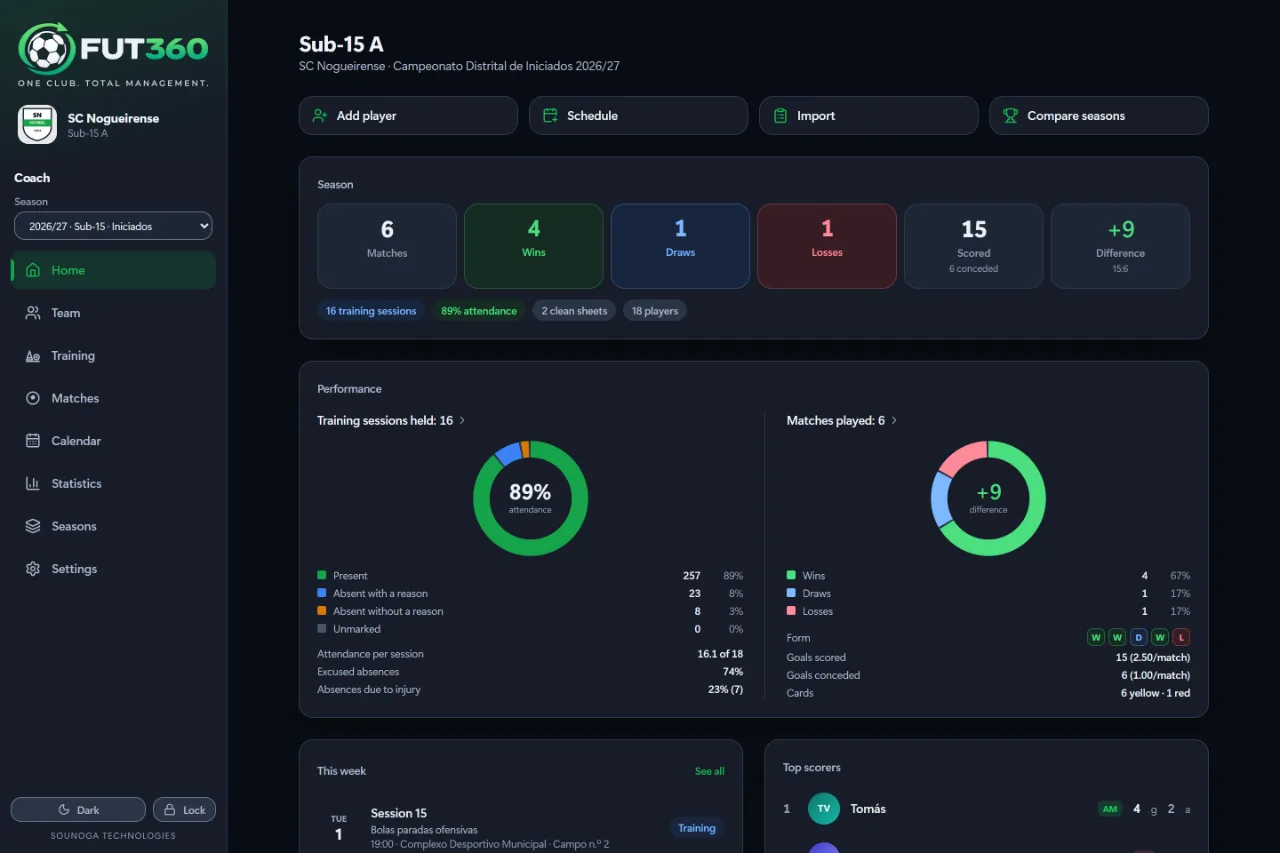Open Settings in the sidebar
1280x853 pixels.
113,569
